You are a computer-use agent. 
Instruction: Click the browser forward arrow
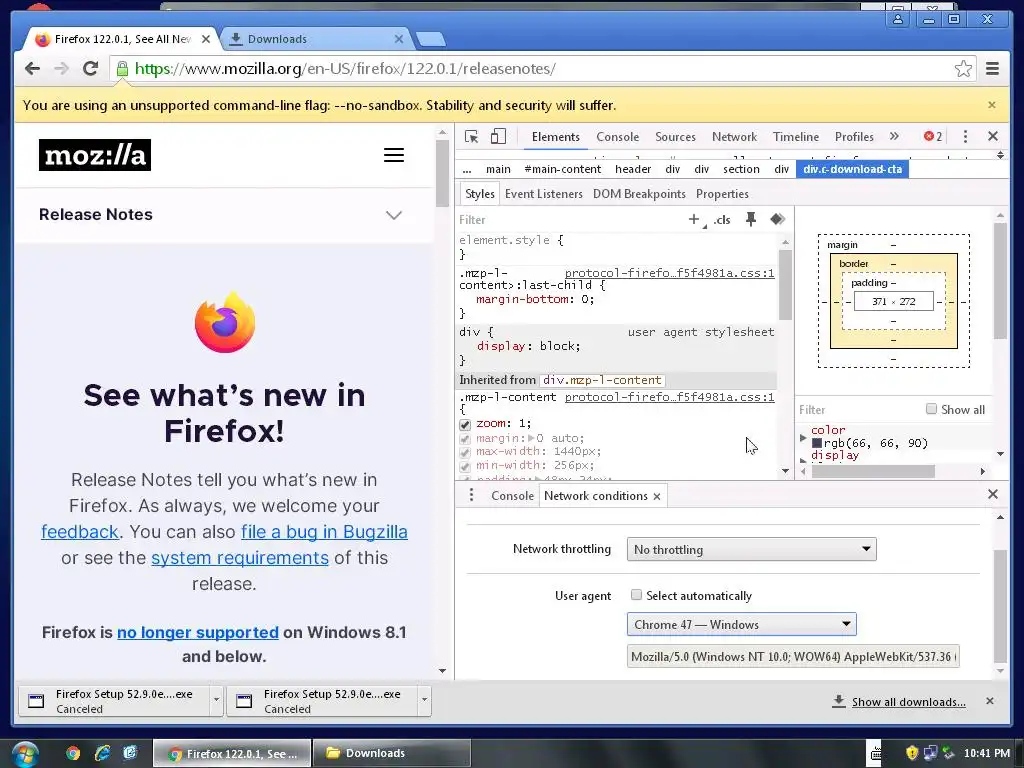pos(61,69)
